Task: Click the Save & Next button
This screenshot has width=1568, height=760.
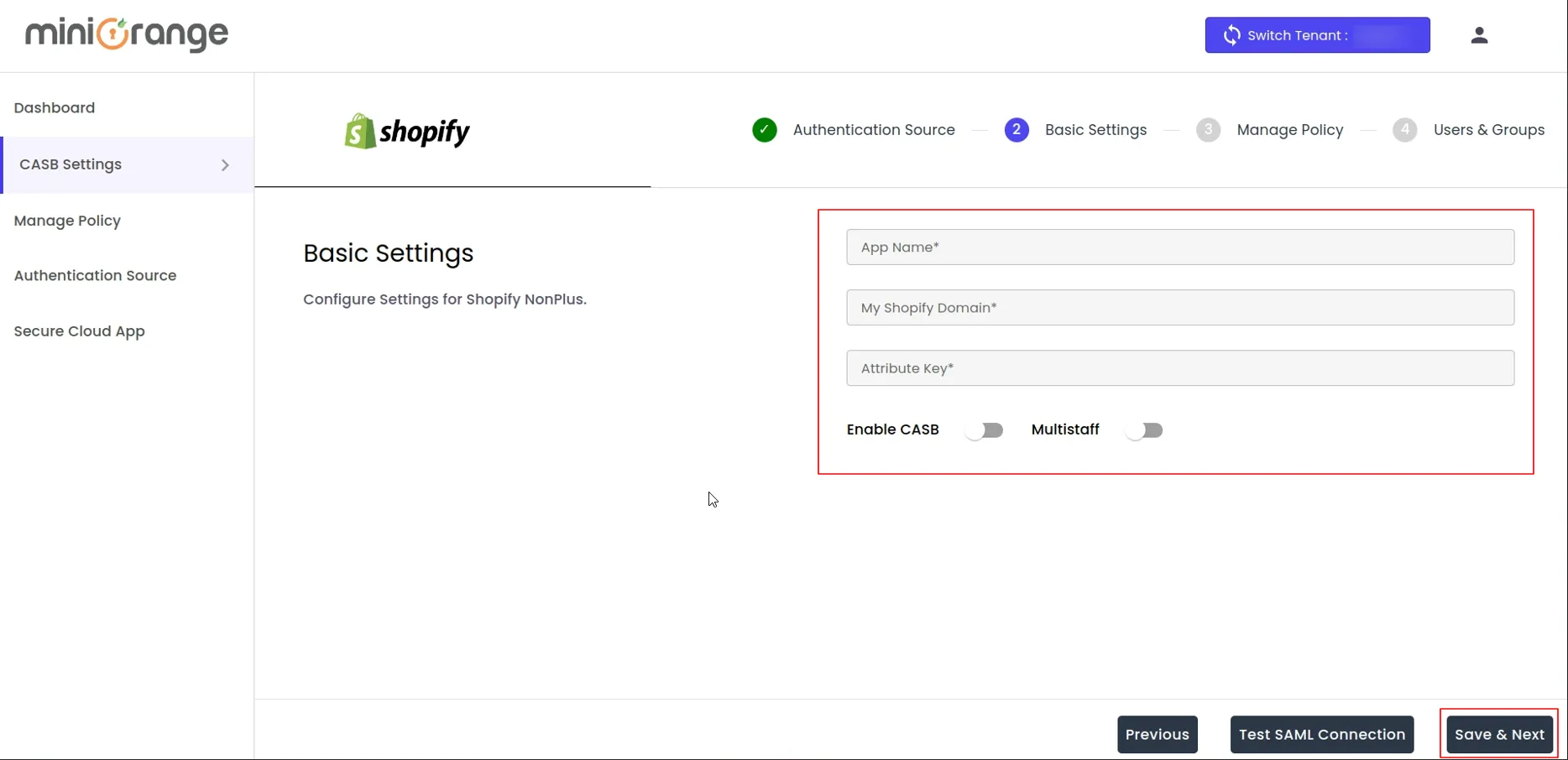Action: coord(1500,735)
